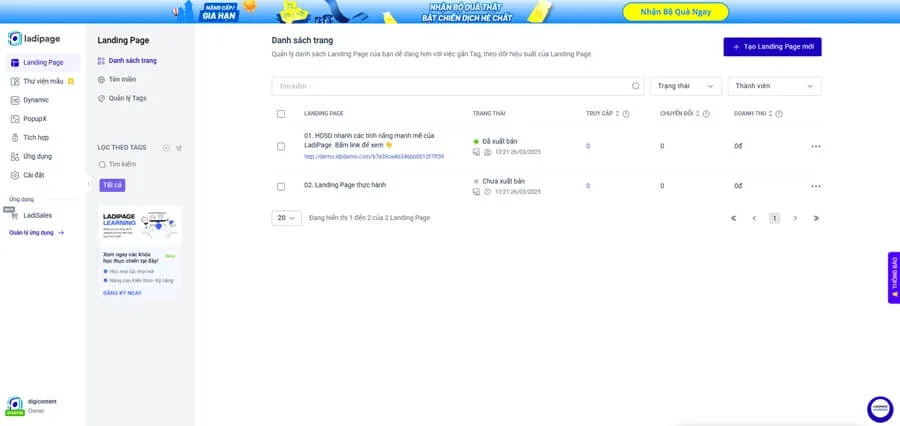Click 01. HDSD nhanh landing page title
Viewport: 900px width, 426px height.
tap(369, 140)
